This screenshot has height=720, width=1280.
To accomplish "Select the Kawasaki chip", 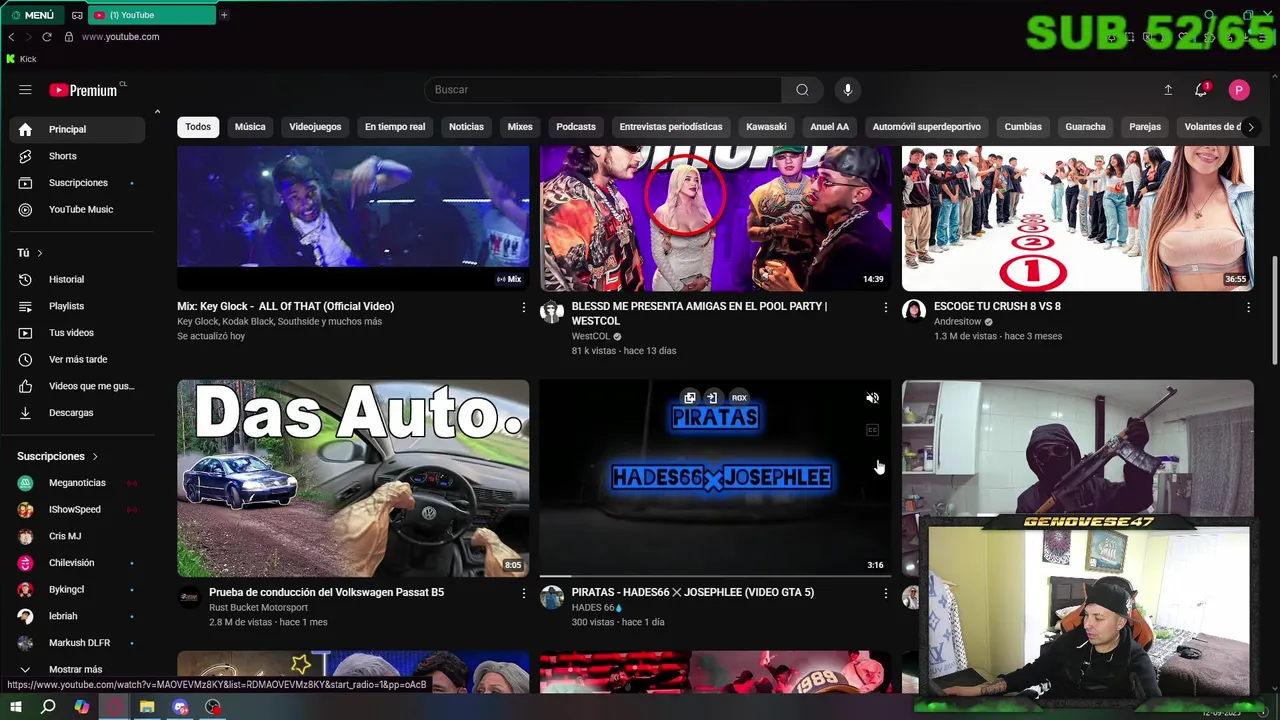I will pyautogui.click(x=766, y=127).
